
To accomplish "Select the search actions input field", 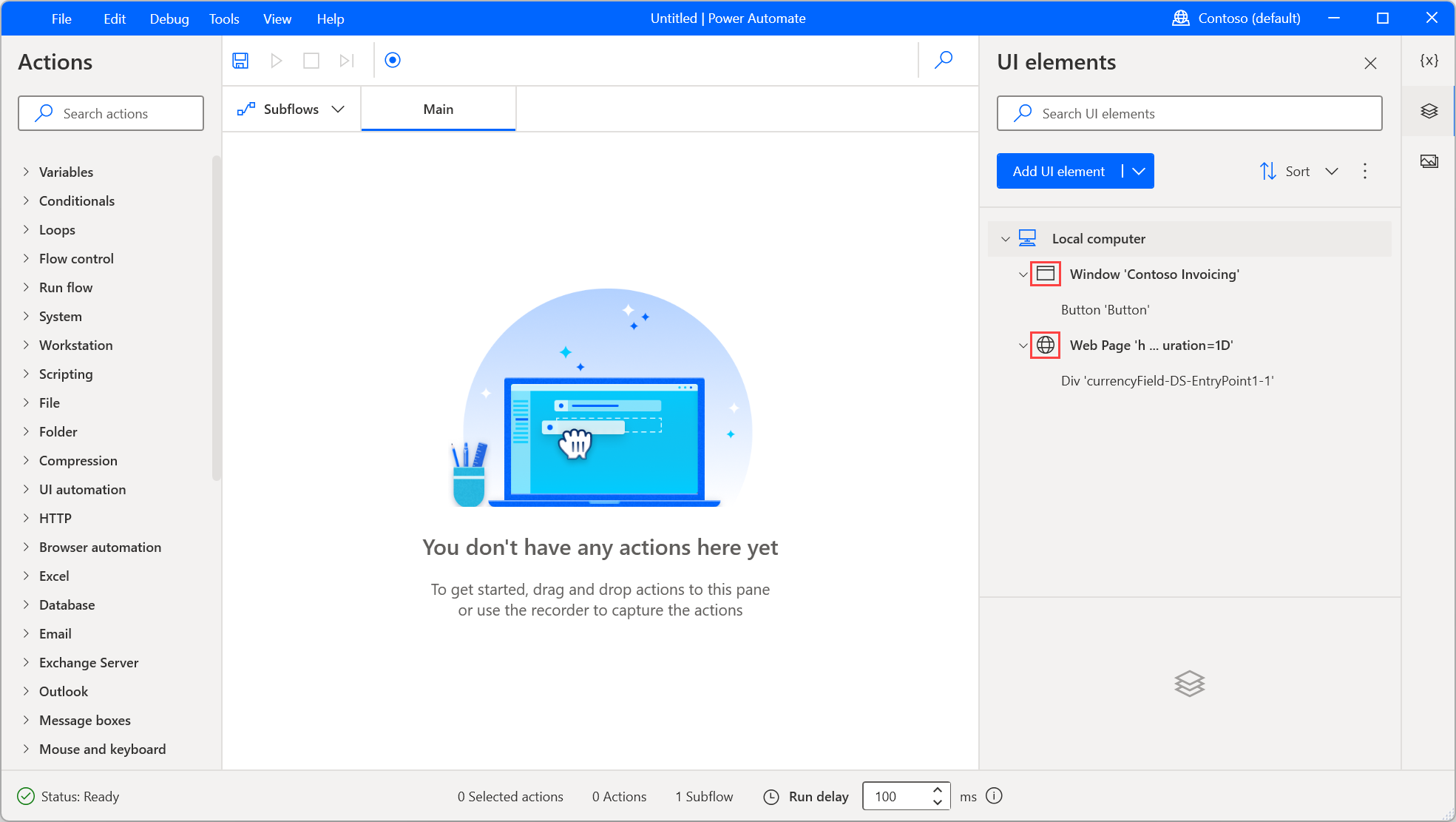I will pyautogui.click(x=110, y=113).
